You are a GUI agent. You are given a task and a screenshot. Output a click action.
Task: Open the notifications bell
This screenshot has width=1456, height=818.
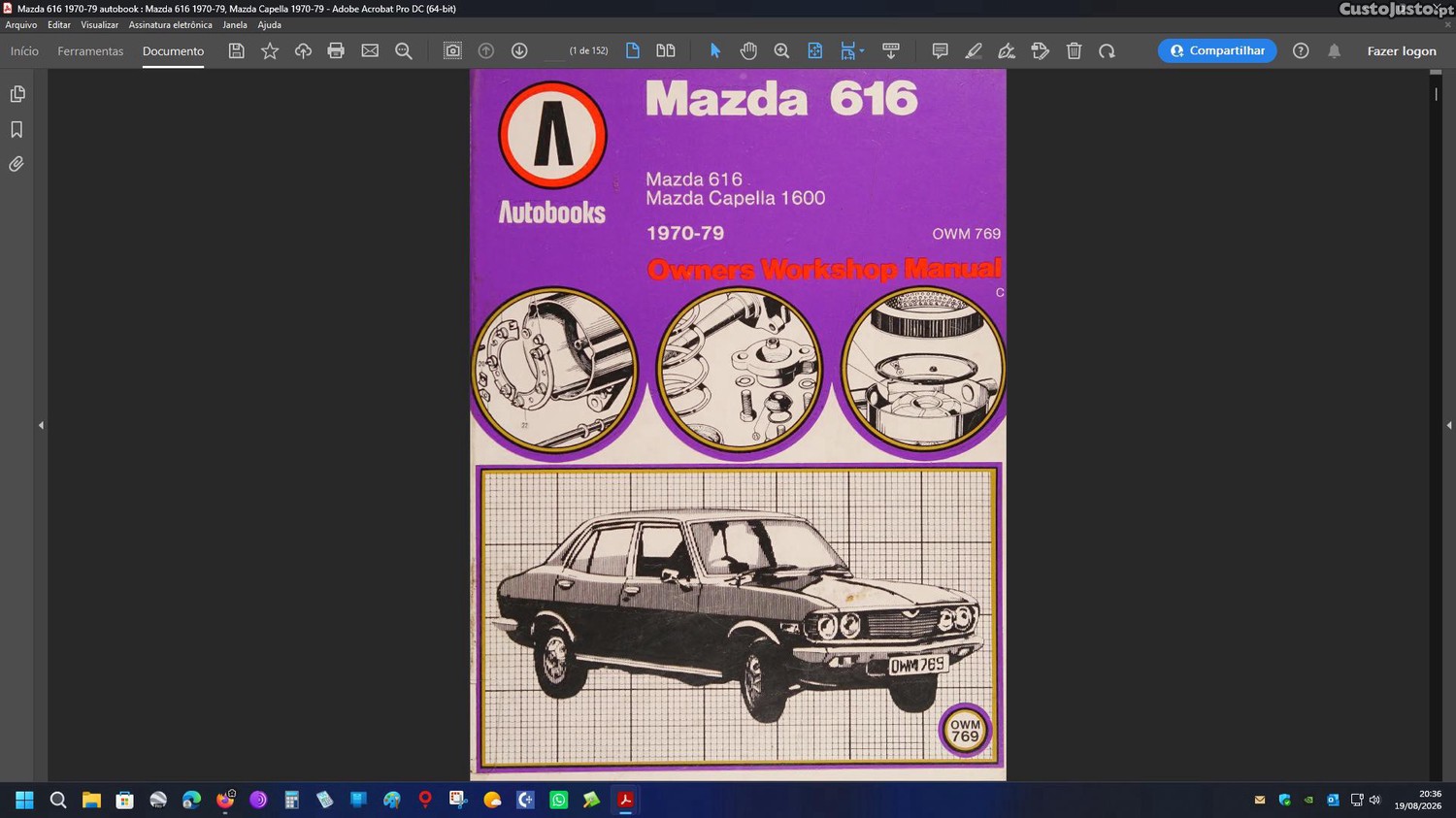coord(1335,50)
